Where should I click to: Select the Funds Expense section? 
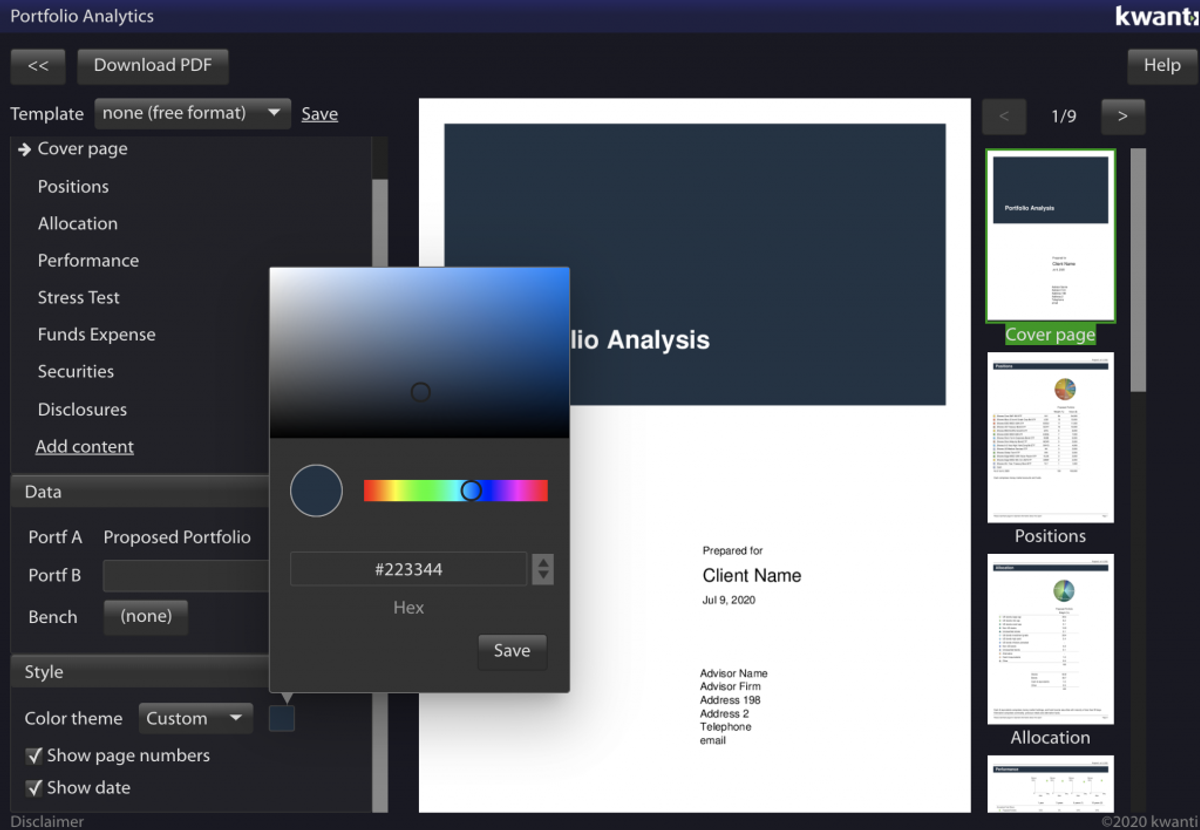click(97, 335)
